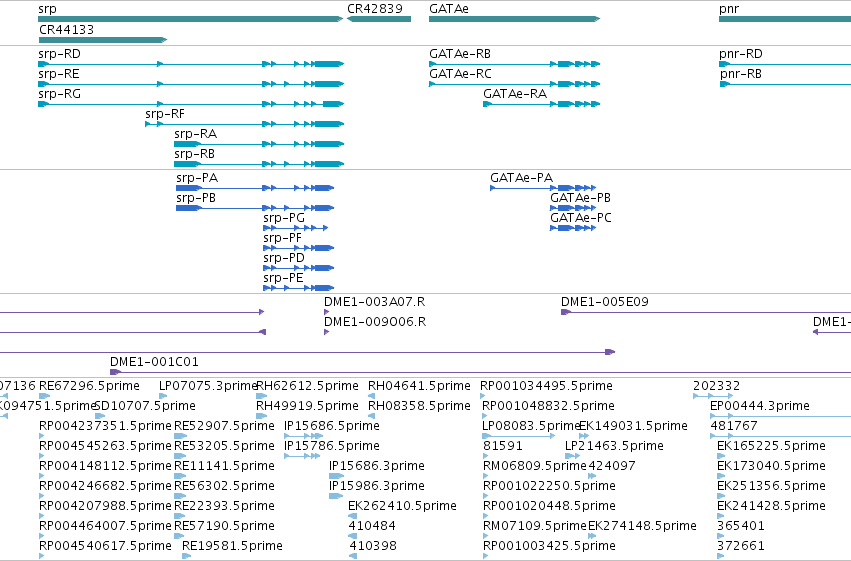Select the pnr-RD transcript
The width and height of the screenshot is (851, 561).
coord(785,64)
